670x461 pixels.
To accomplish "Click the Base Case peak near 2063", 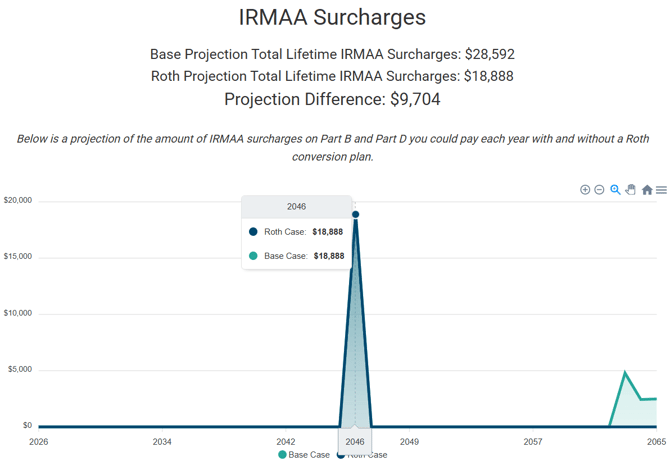I will point(625,373).
